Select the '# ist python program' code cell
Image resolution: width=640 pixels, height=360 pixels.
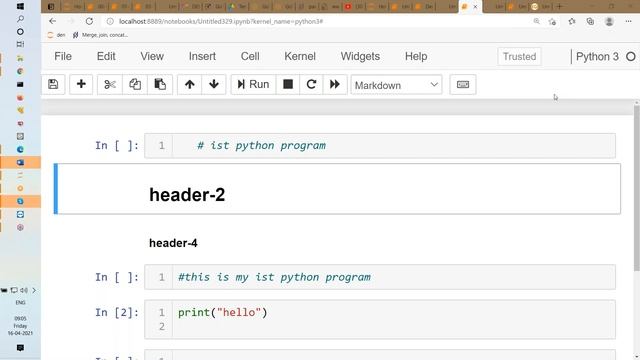coord(380,146)
